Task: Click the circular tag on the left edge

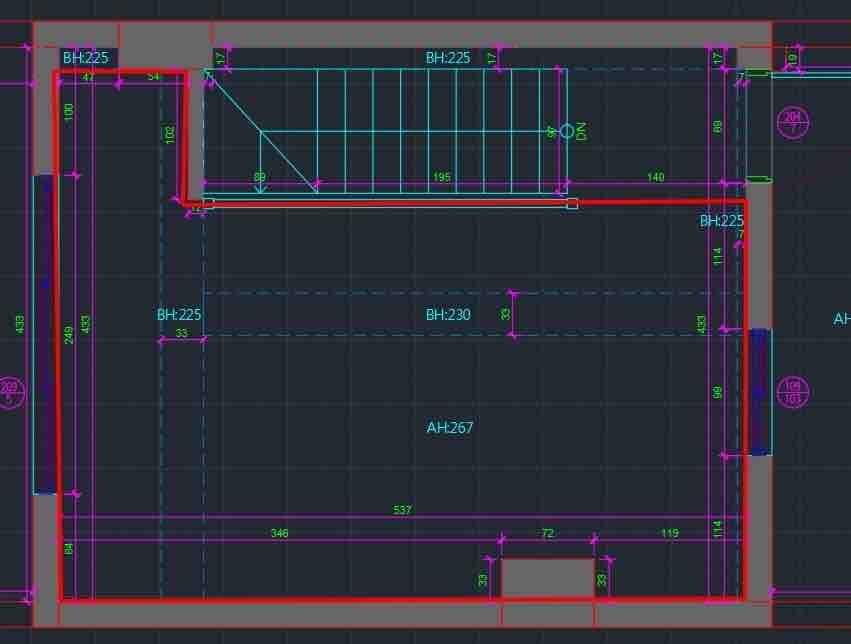Action: tap(10, 391)
